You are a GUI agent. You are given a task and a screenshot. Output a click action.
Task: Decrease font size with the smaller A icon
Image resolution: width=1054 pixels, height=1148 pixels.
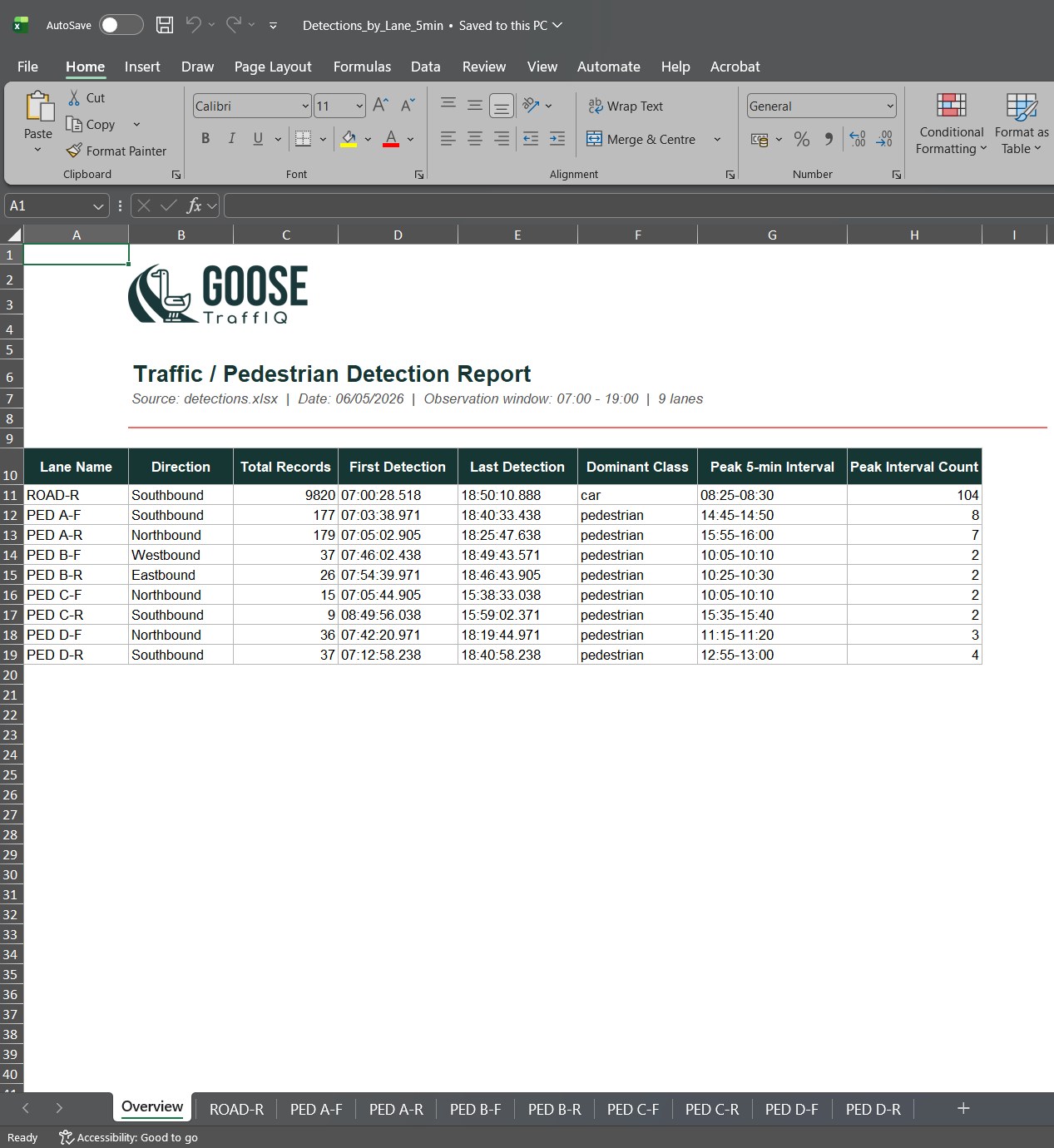[408, 105]
